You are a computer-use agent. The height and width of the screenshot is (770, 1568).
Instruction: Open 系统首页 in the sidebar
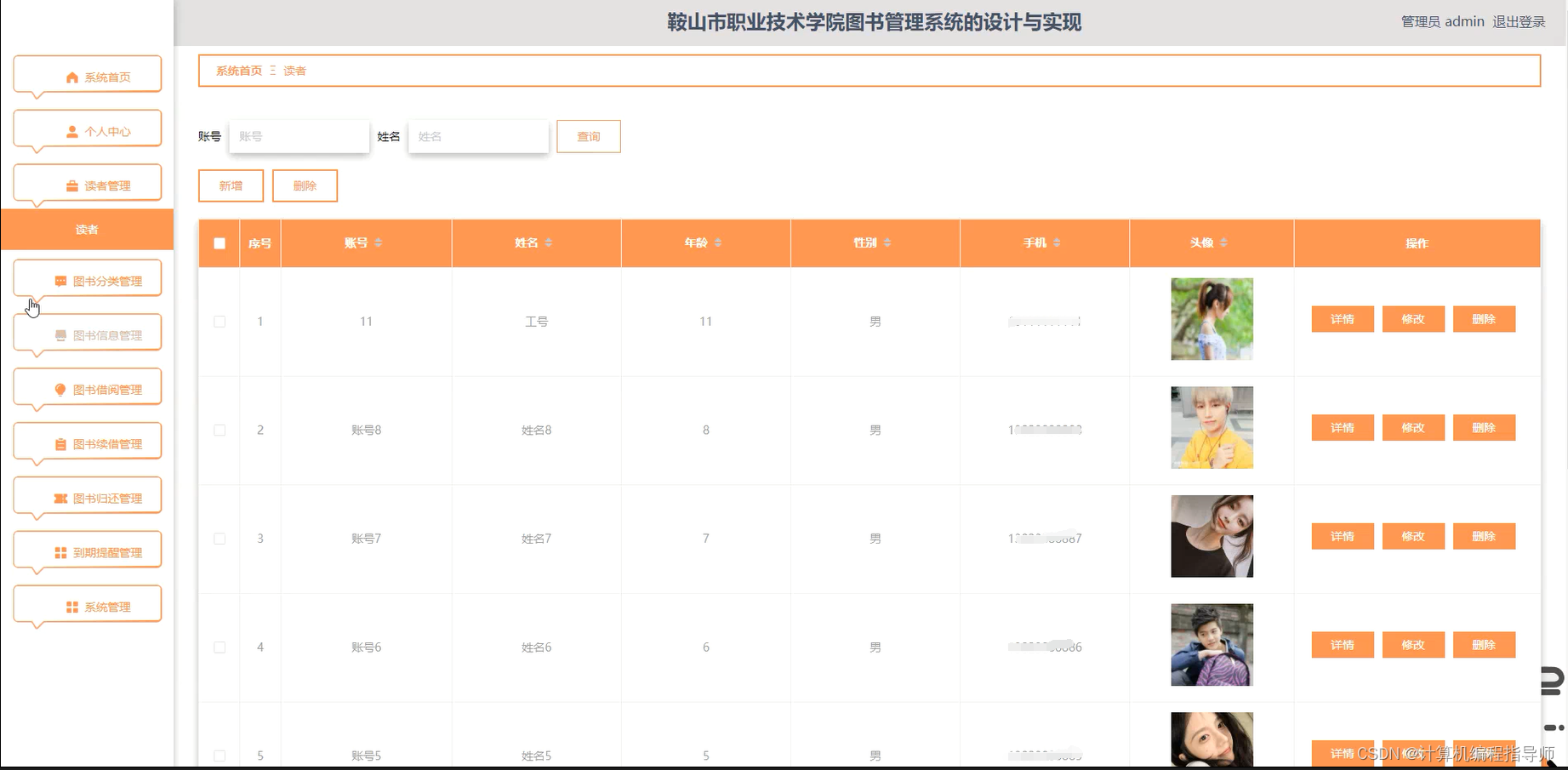(x=88, y=77)
